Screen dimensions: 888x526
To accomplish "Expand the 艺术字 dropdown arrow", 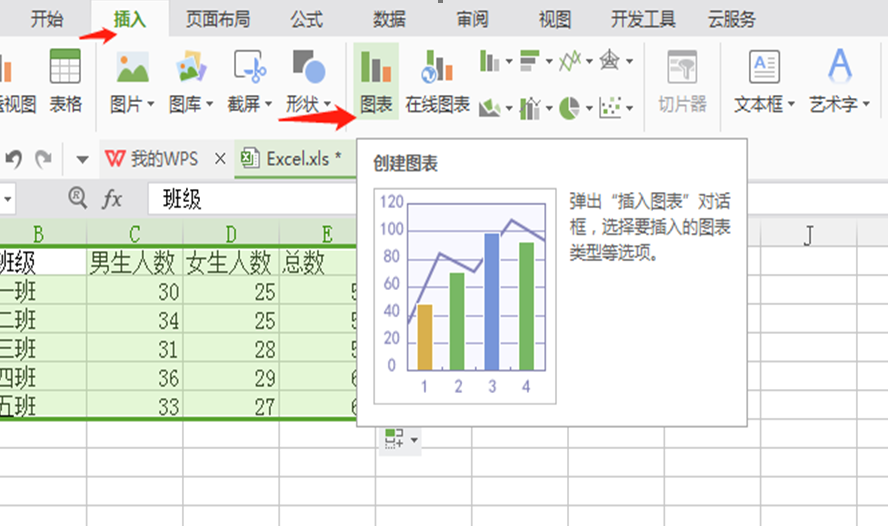I will click(x=866, y=104).
